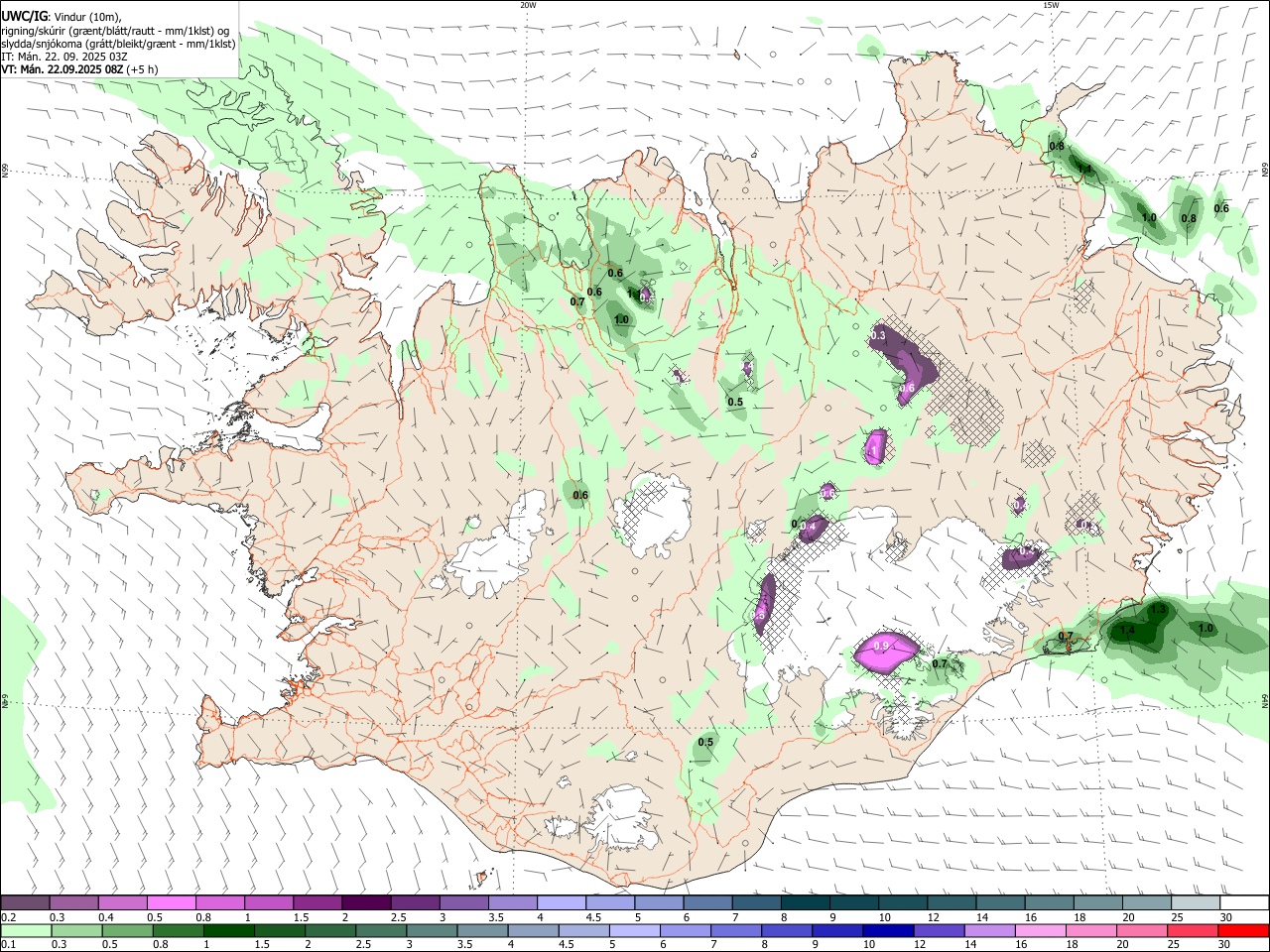Select the dark teal 9–10 snow swatch
Image resolution: width=1270 pixels, height=952 pixels.
(x=854, y=903)
